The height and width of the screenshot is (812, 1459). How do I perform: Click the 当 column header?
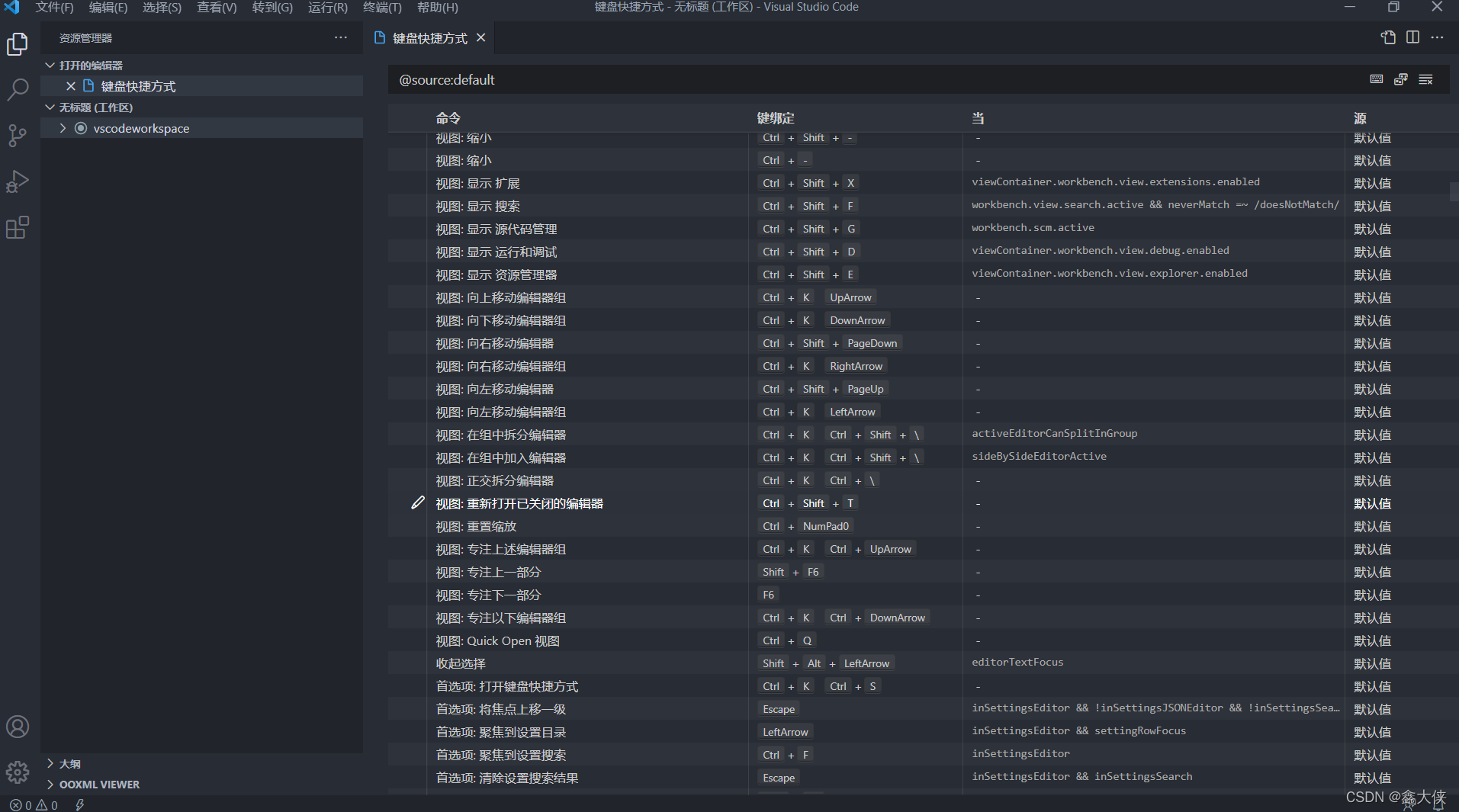(x=978, y=118)
